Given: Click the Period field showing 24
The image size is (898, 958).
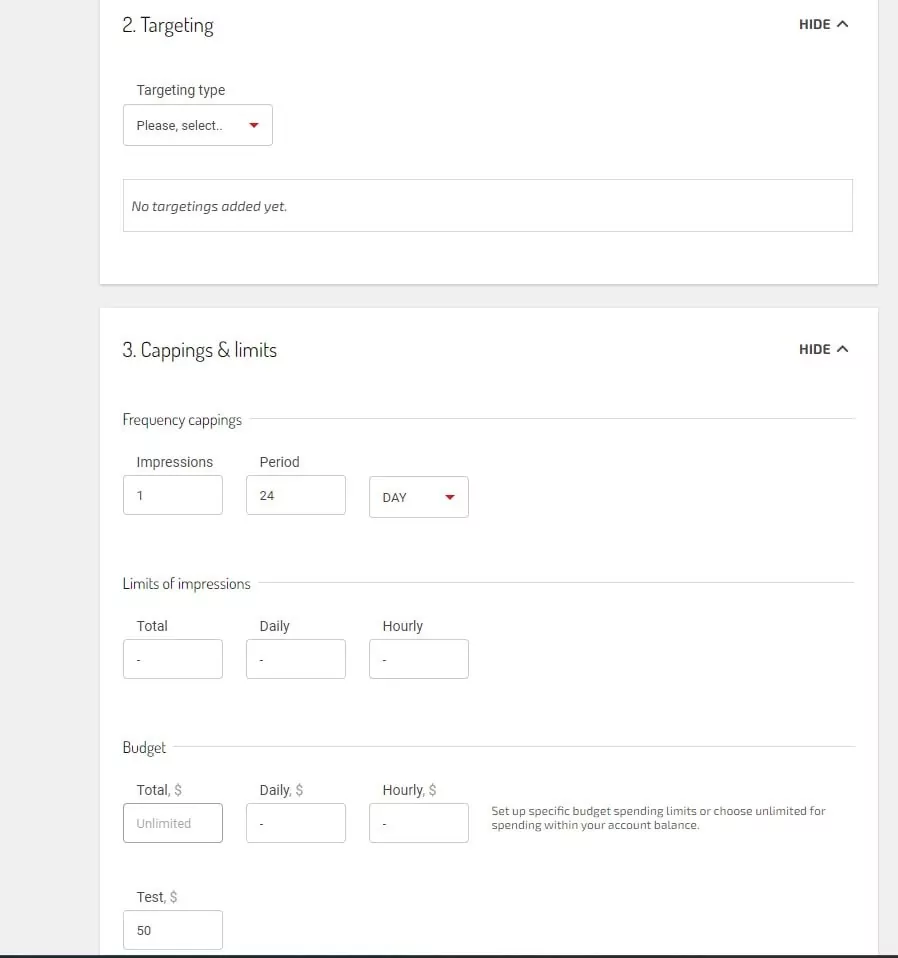Looking at the screenshot, I should 295,495.
